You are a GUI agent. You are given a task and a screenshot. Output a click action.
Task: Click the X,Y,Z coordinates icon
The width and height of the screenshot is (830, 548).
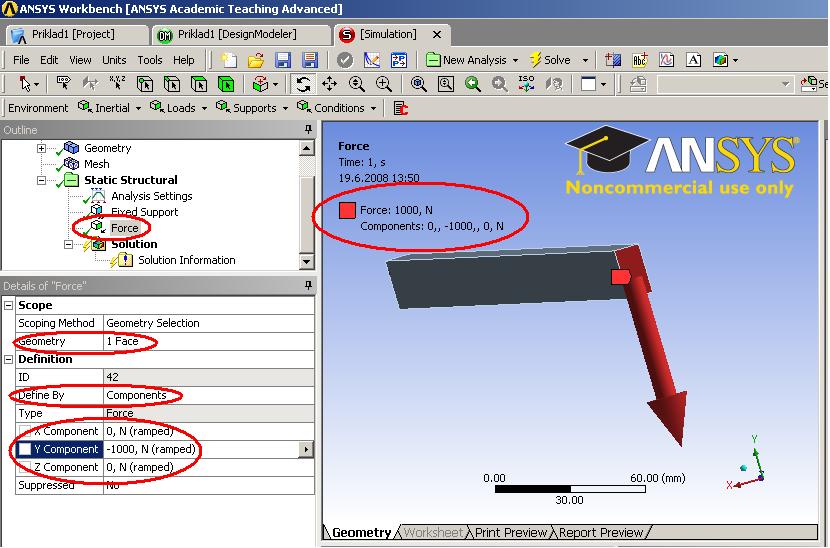point(117,83)
